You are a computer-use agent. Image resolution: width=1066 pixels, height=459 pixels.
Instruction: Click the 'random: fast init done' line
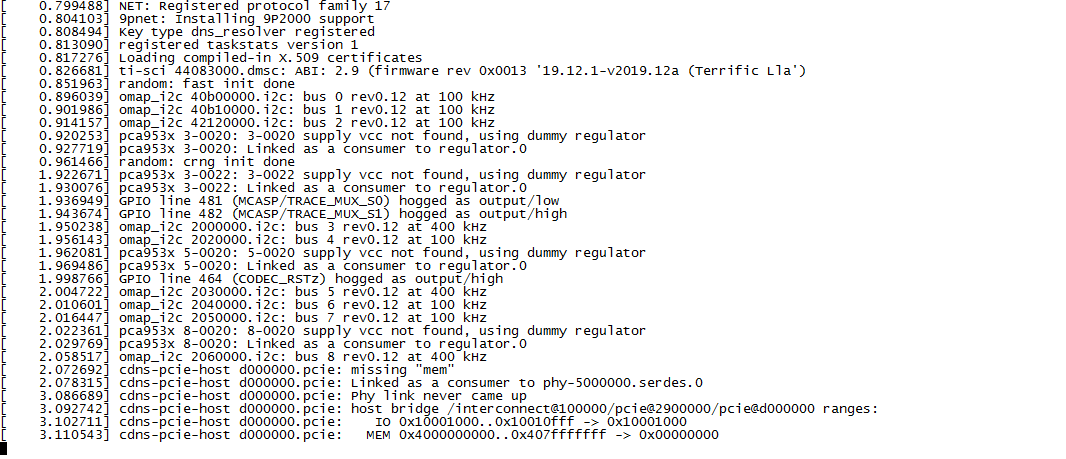(x=148, y=84)
